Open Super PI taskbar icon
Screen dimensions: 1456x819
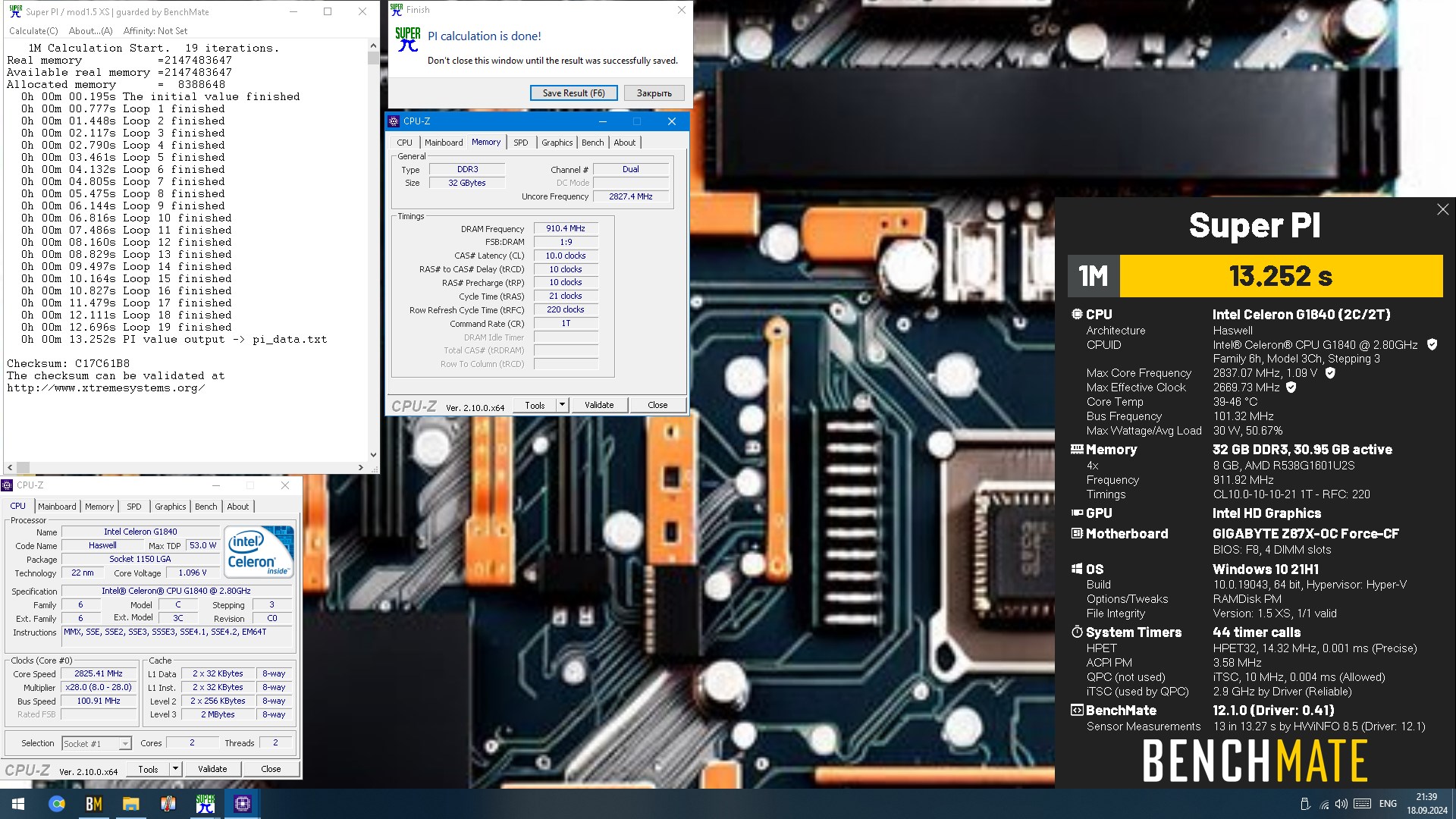(206, 804)
